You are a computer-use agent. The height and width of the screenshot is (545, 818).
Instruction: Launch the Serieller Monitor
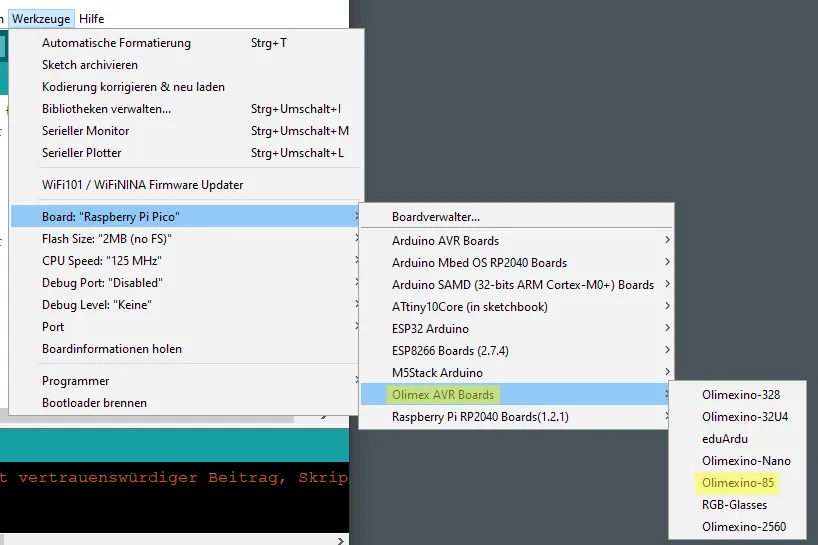(86, 131)
